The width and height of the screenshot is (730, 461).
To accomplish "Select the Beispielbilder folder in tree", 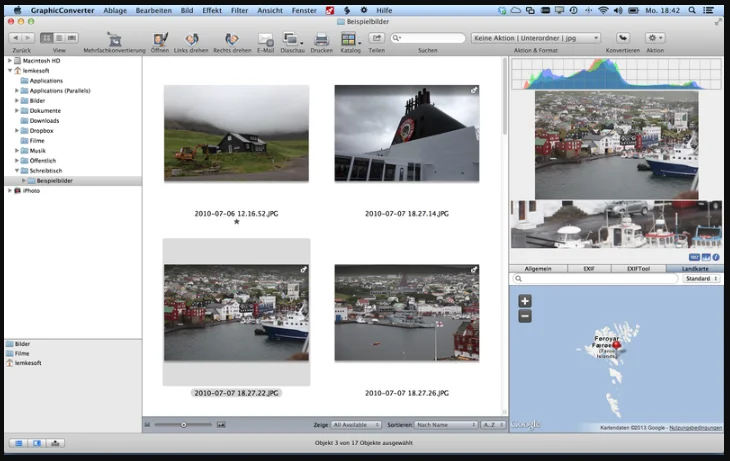I will coord(54,181).
